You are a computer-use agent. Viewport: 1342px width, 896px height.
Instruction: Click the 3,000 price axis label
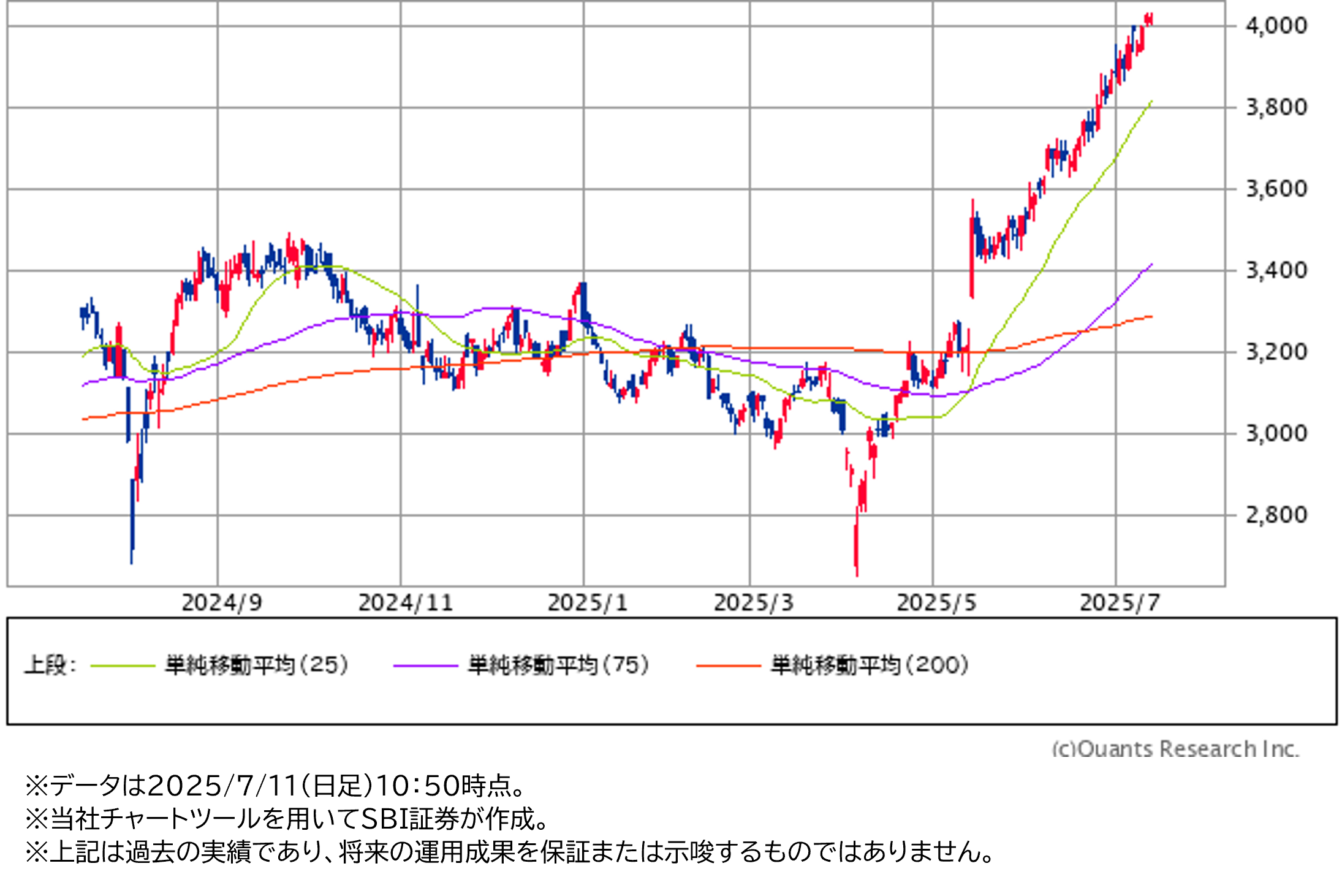click(1276, 434)
